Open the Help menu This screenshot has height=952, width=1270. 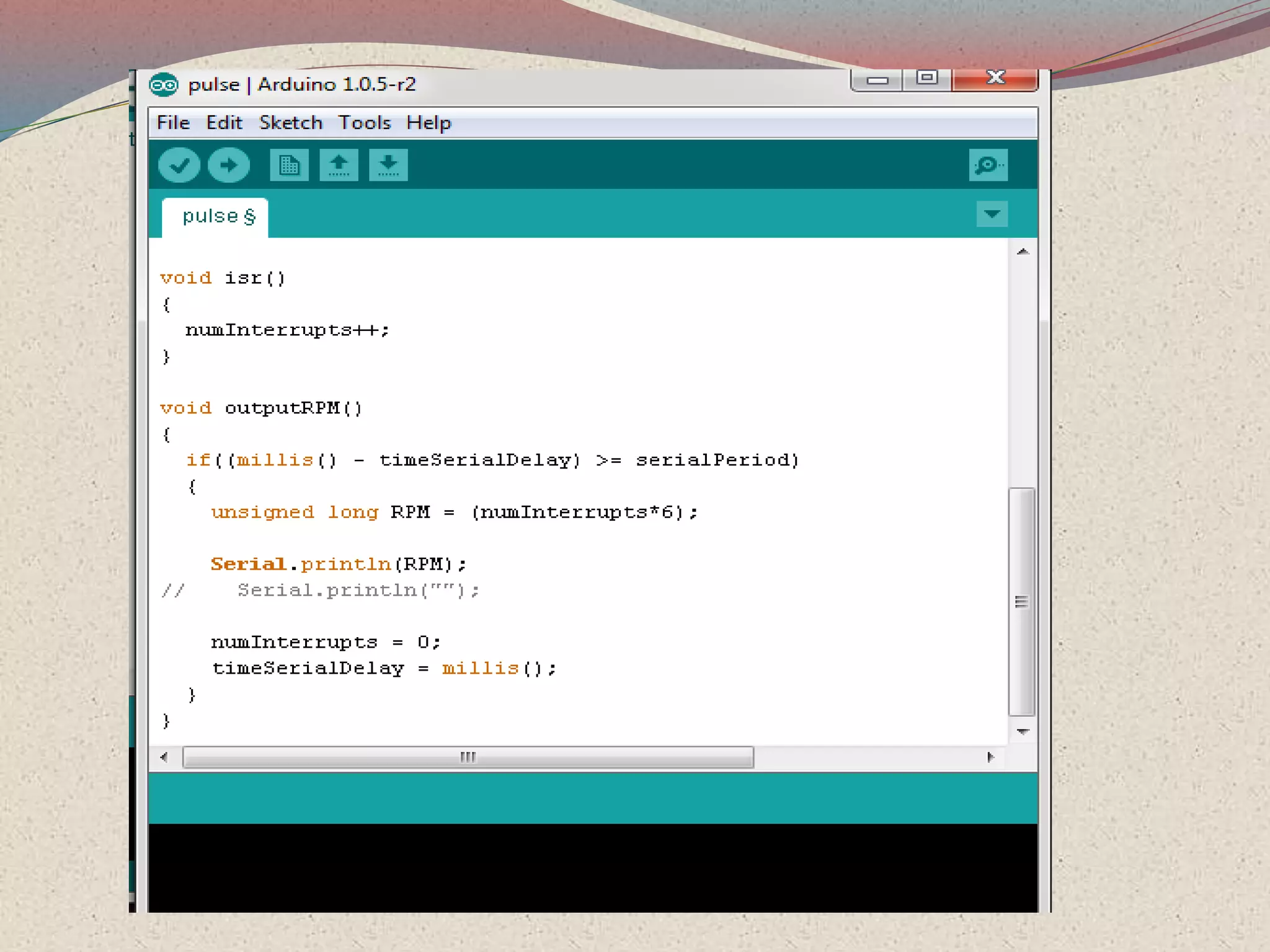coord(429,123)
